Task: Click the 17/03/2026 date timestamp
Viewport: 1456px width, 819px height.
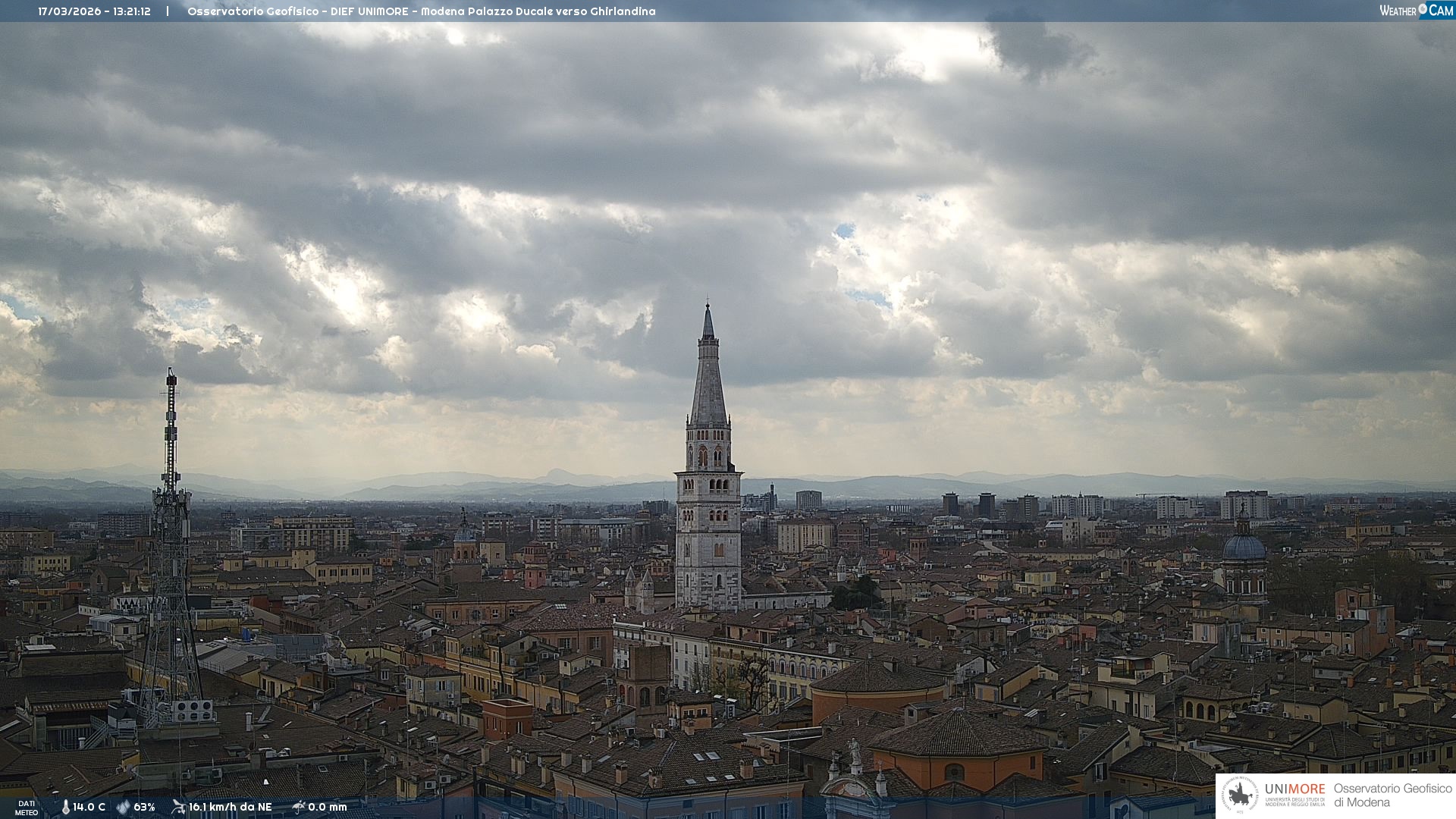Action: click(71, 11)
